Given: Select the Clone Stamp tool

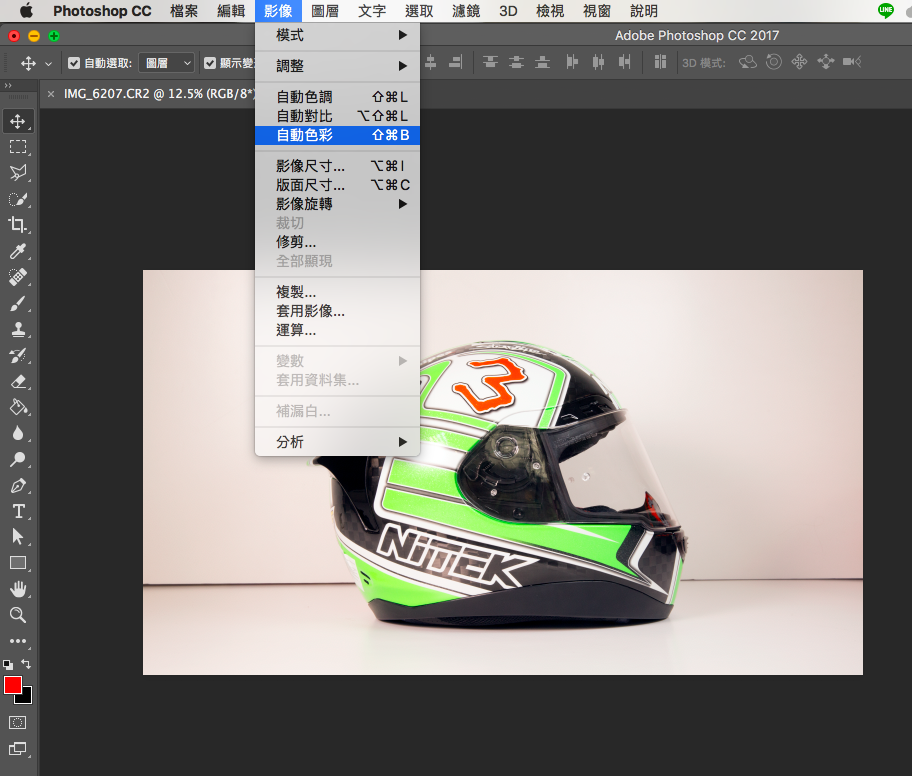Looking at the screenshot, I should pos(17,329).
